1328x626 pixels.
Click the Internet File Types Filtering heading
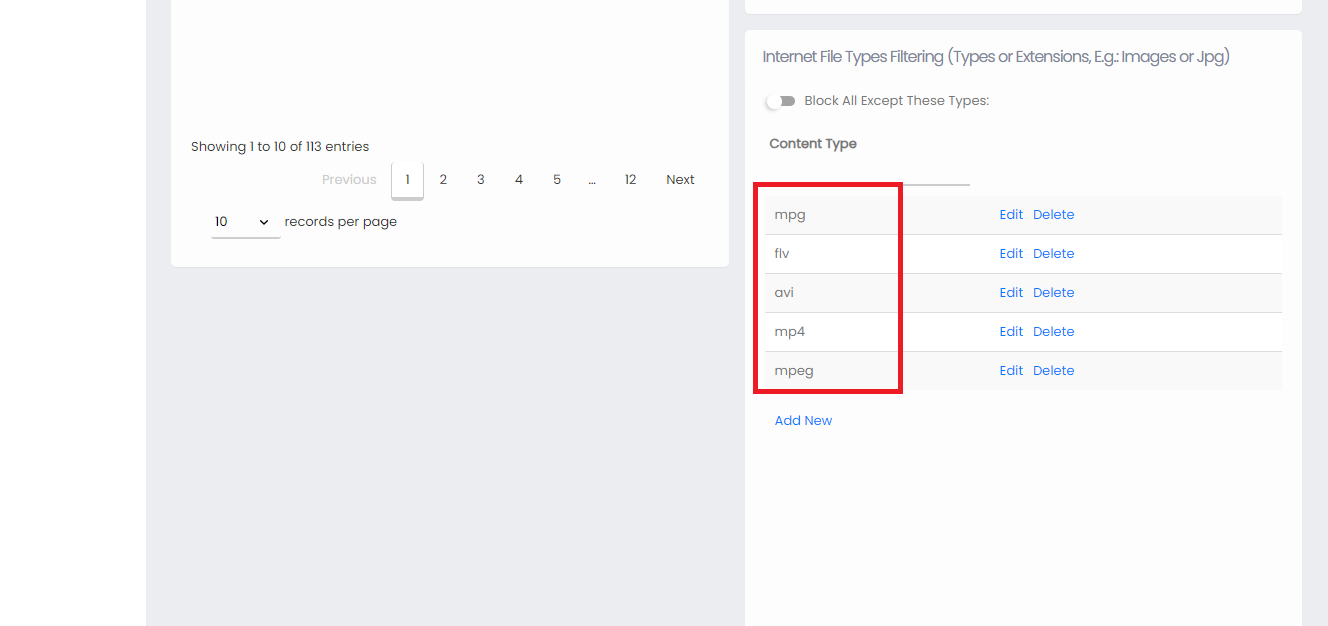pyautogui.click(x=996, y=57)
